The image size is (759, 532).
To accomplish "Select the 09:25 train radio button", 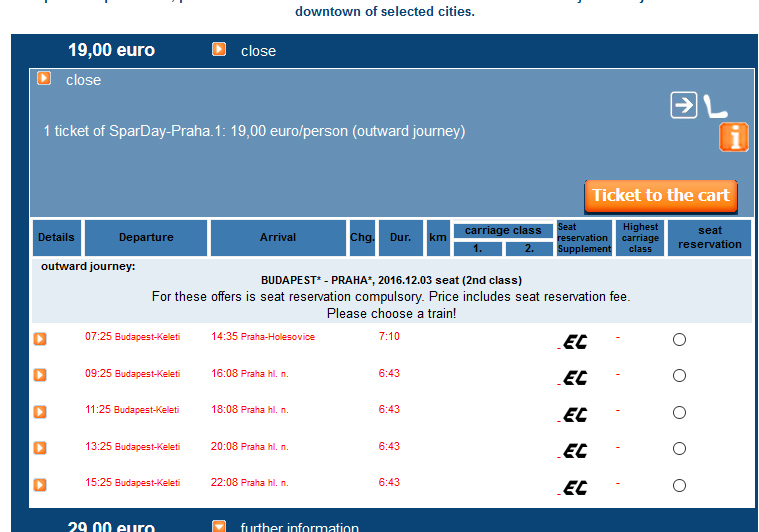I will tap(679, 376).
